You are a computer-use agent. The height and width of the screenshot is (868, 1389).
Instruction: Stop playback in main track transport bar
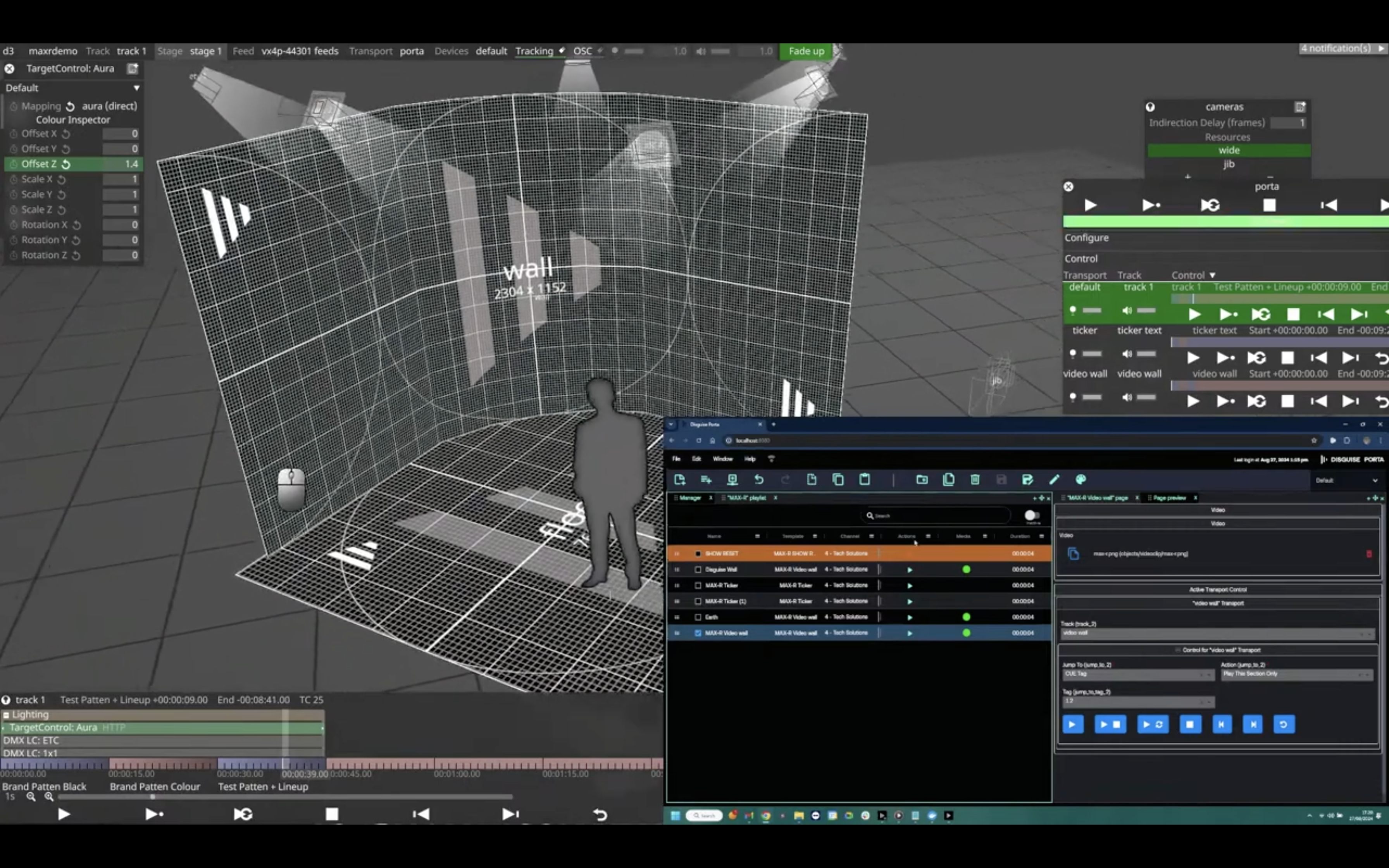[x=332, y=814]
